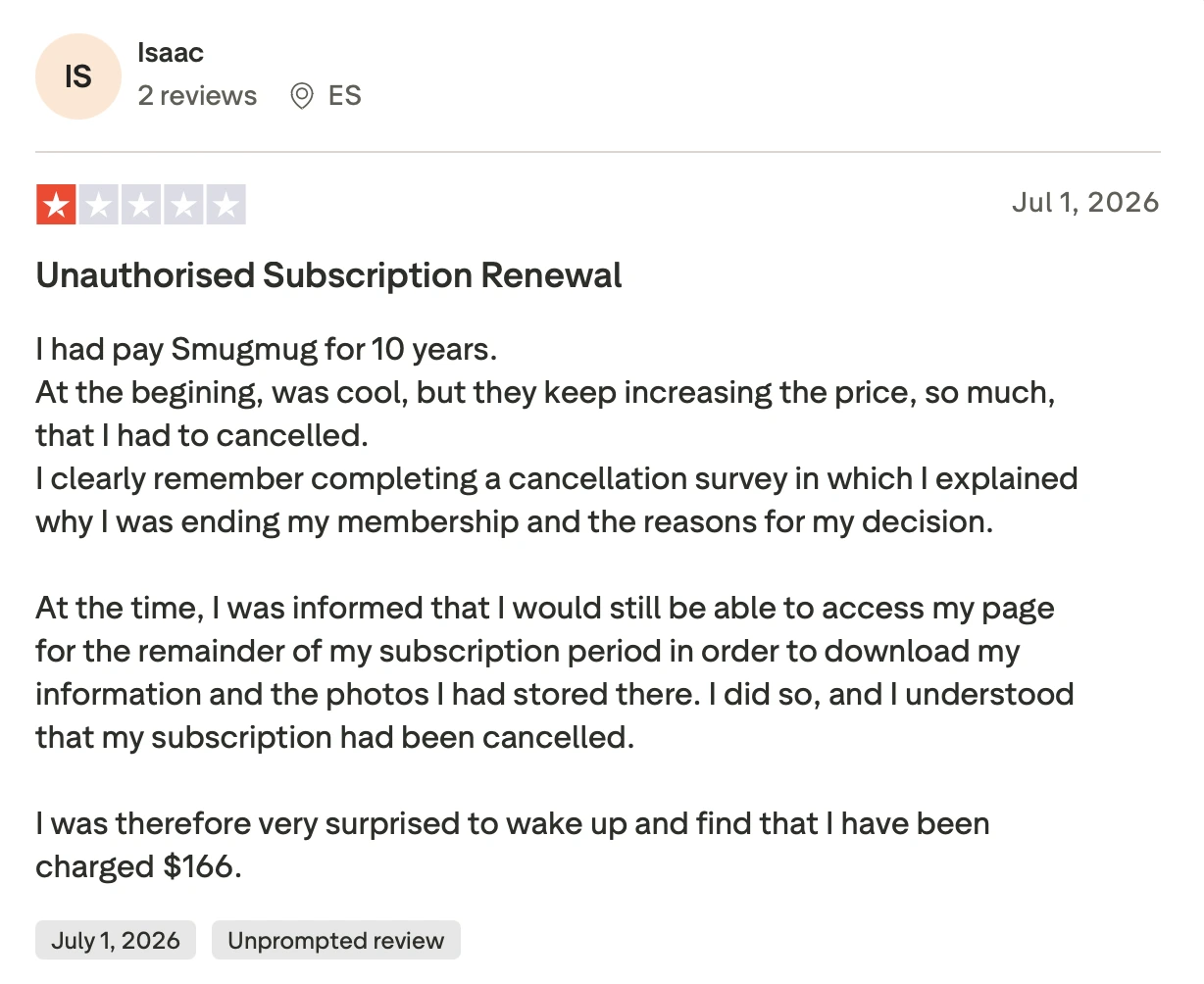Click the paragraph about cancellation survey

click(x=557, y=500)
